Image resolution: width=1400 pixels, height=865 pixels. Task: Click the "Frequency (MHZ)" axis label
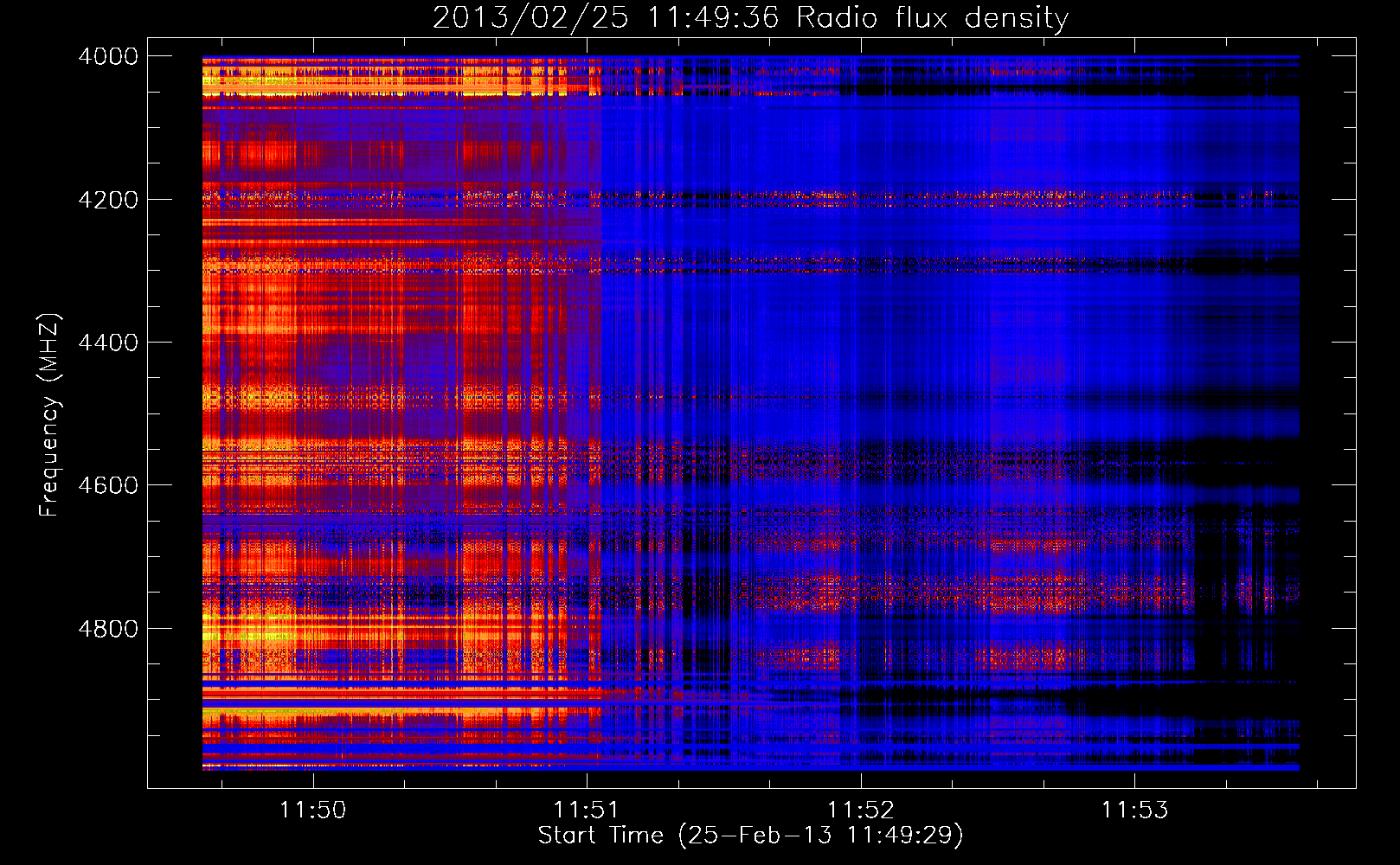(x=50, y=415)
